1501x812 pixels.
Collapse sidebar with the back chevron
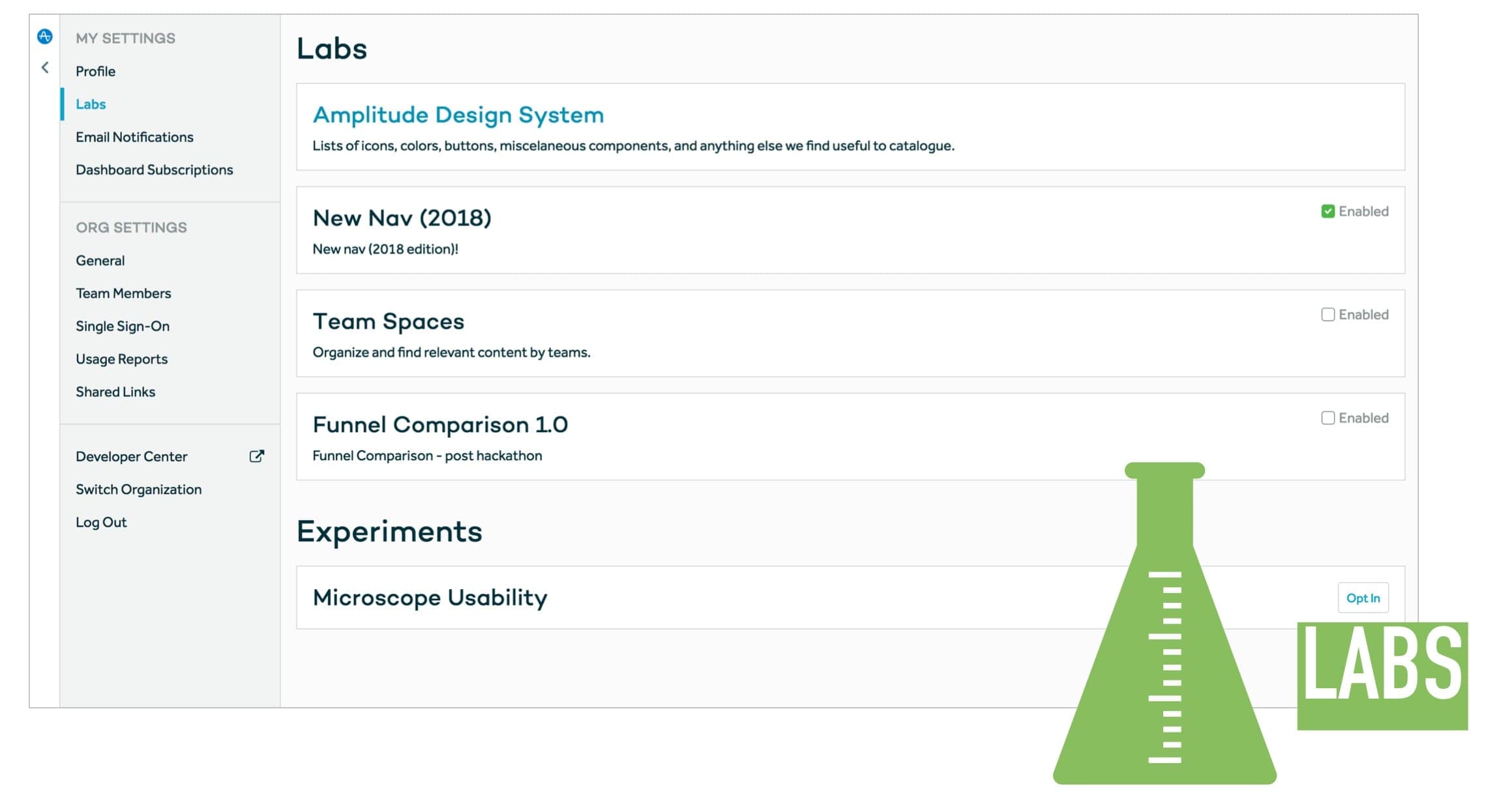[x=45, y=67]
